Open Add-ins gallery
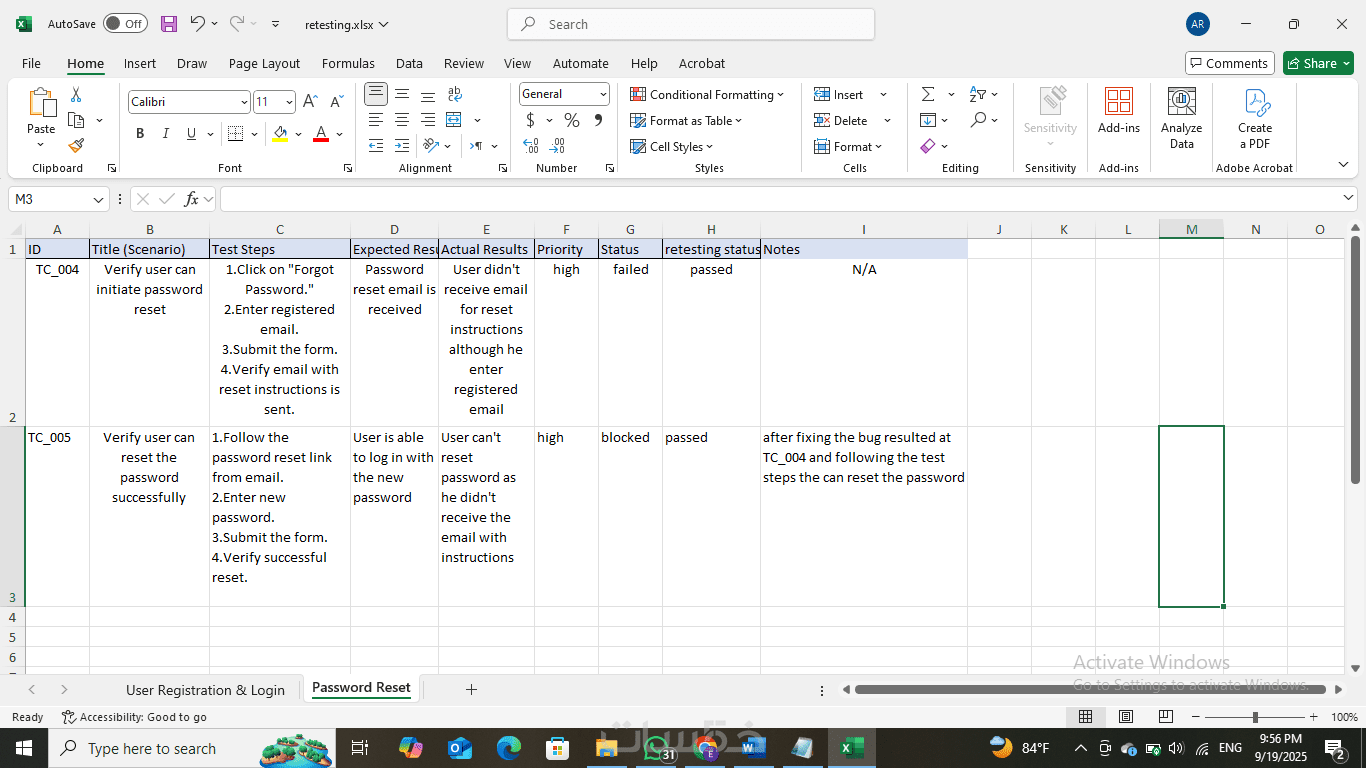This screenshot has width=1366, height=768. coord(1118,110)
